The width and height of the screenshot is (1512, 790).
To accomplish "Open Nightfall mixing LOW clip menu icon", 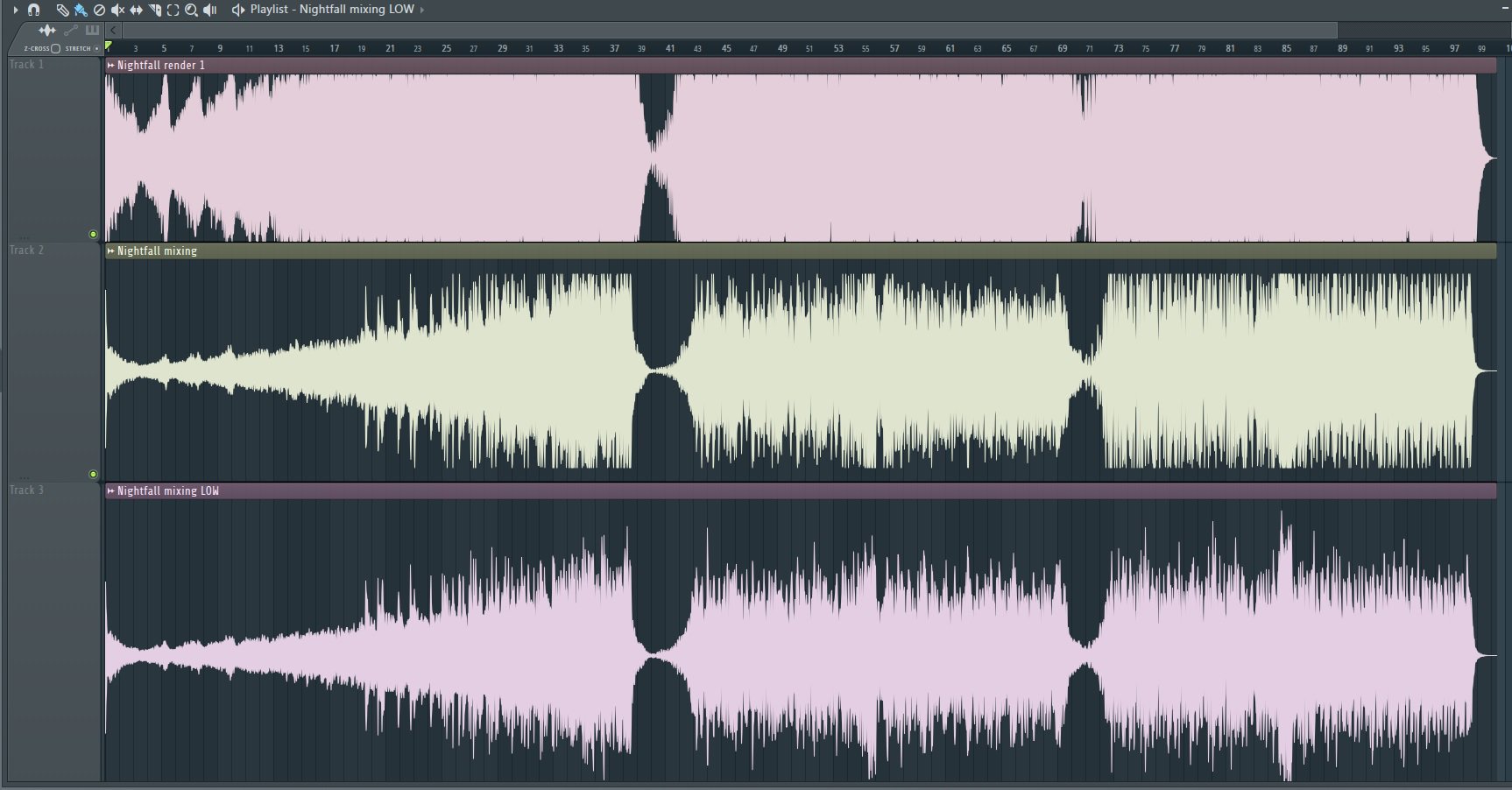I will (111, 491).
